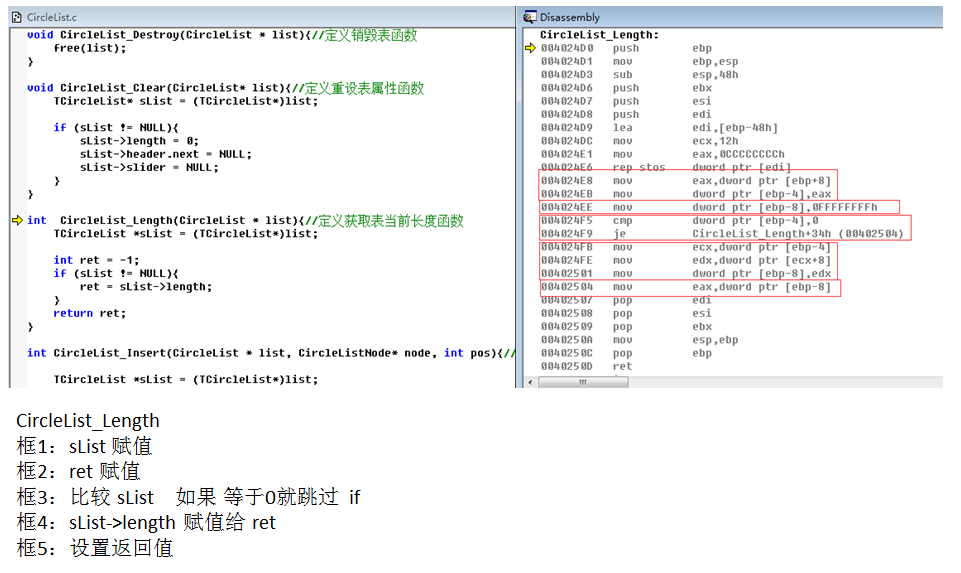The width and height of the screenshot is (961, 573).
Task: Click the Disassembly horizontal scrollbar left arrow
Action: [531, 382]
